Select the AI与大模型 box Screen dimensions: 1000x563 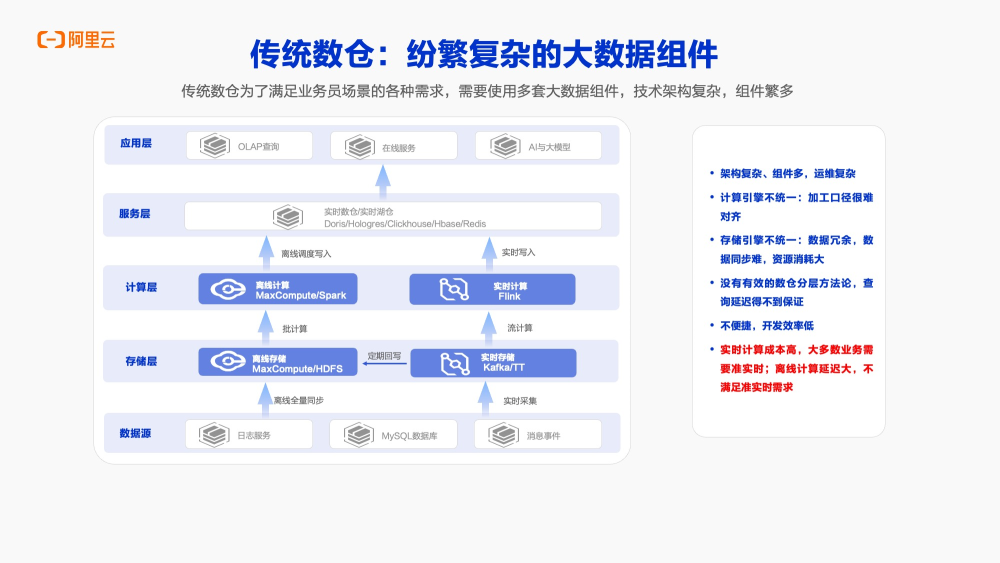[538, 146]
